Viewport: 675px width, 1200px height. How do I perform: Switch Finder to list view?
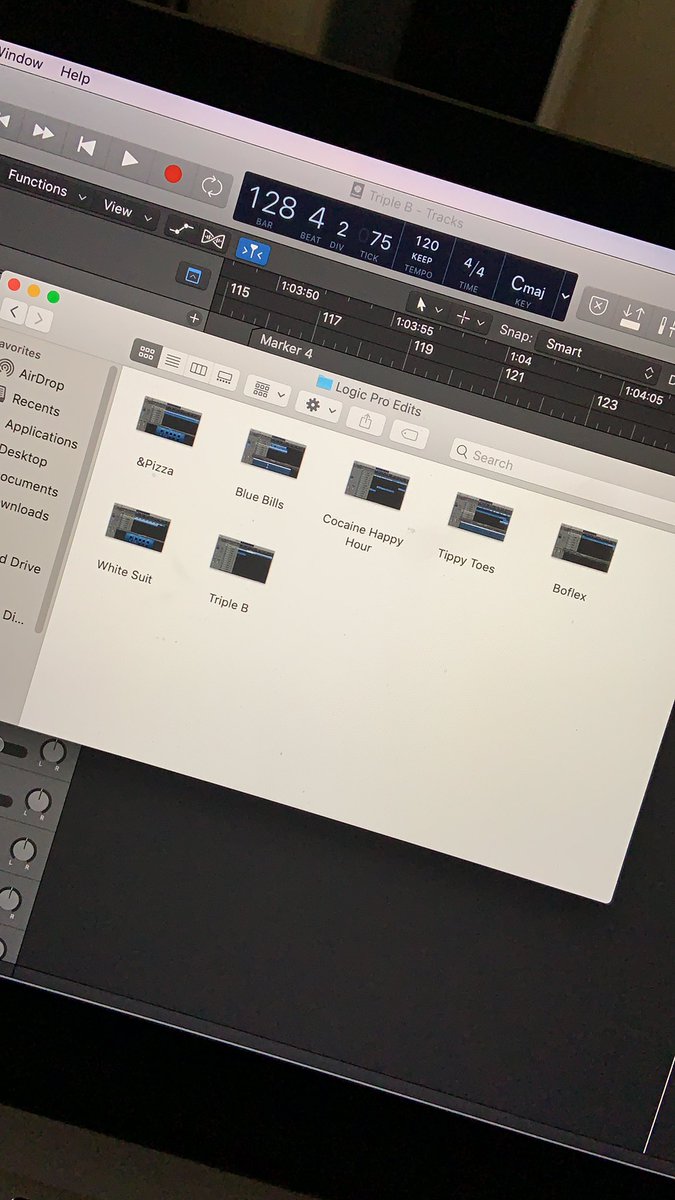click(173, 360)
